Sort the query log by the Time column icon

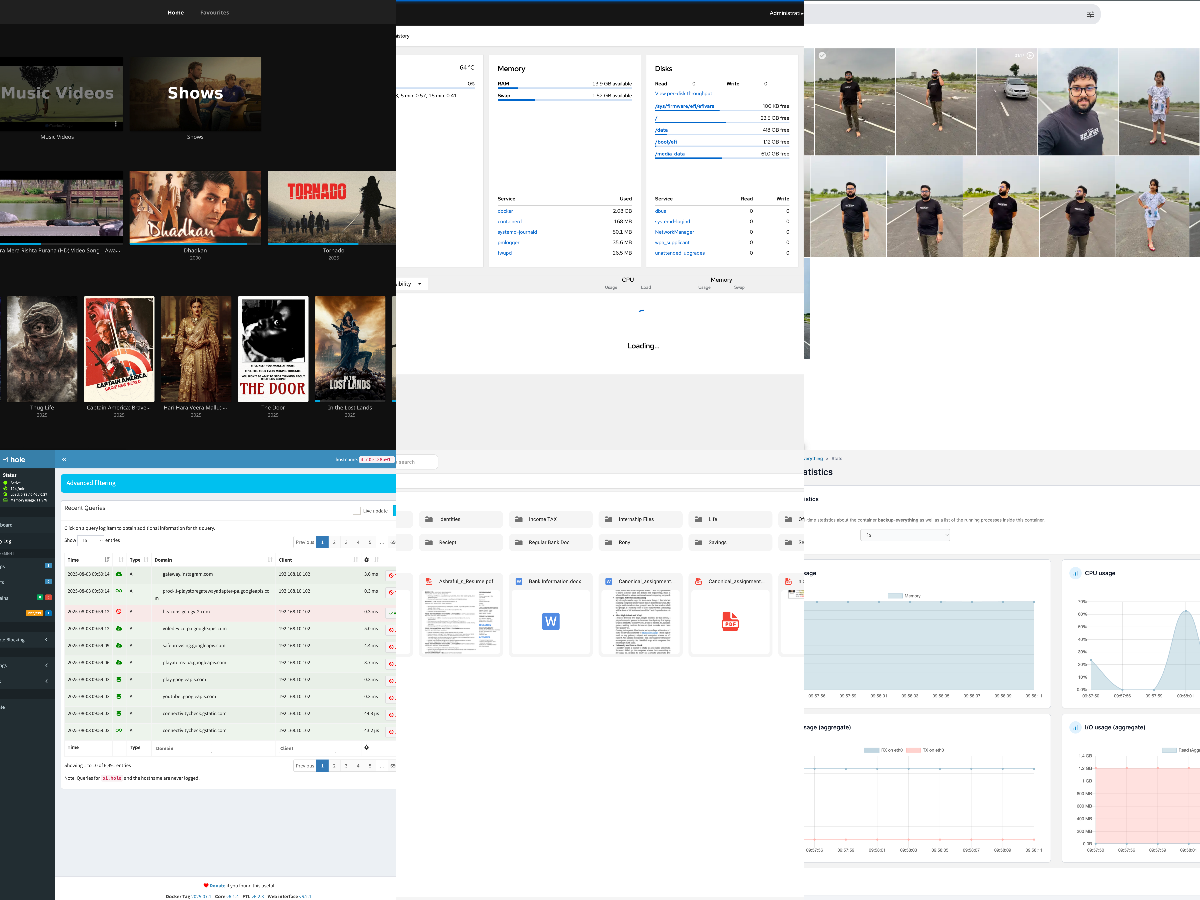tap(107, 559)
